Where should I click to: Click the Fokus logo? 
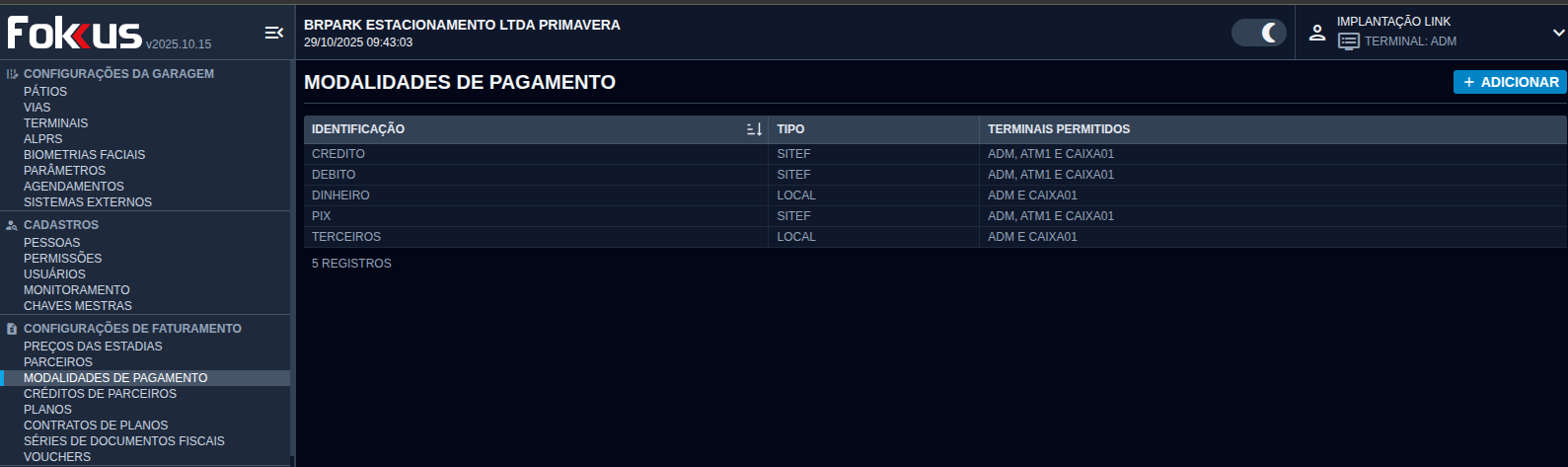click(75, 33)
